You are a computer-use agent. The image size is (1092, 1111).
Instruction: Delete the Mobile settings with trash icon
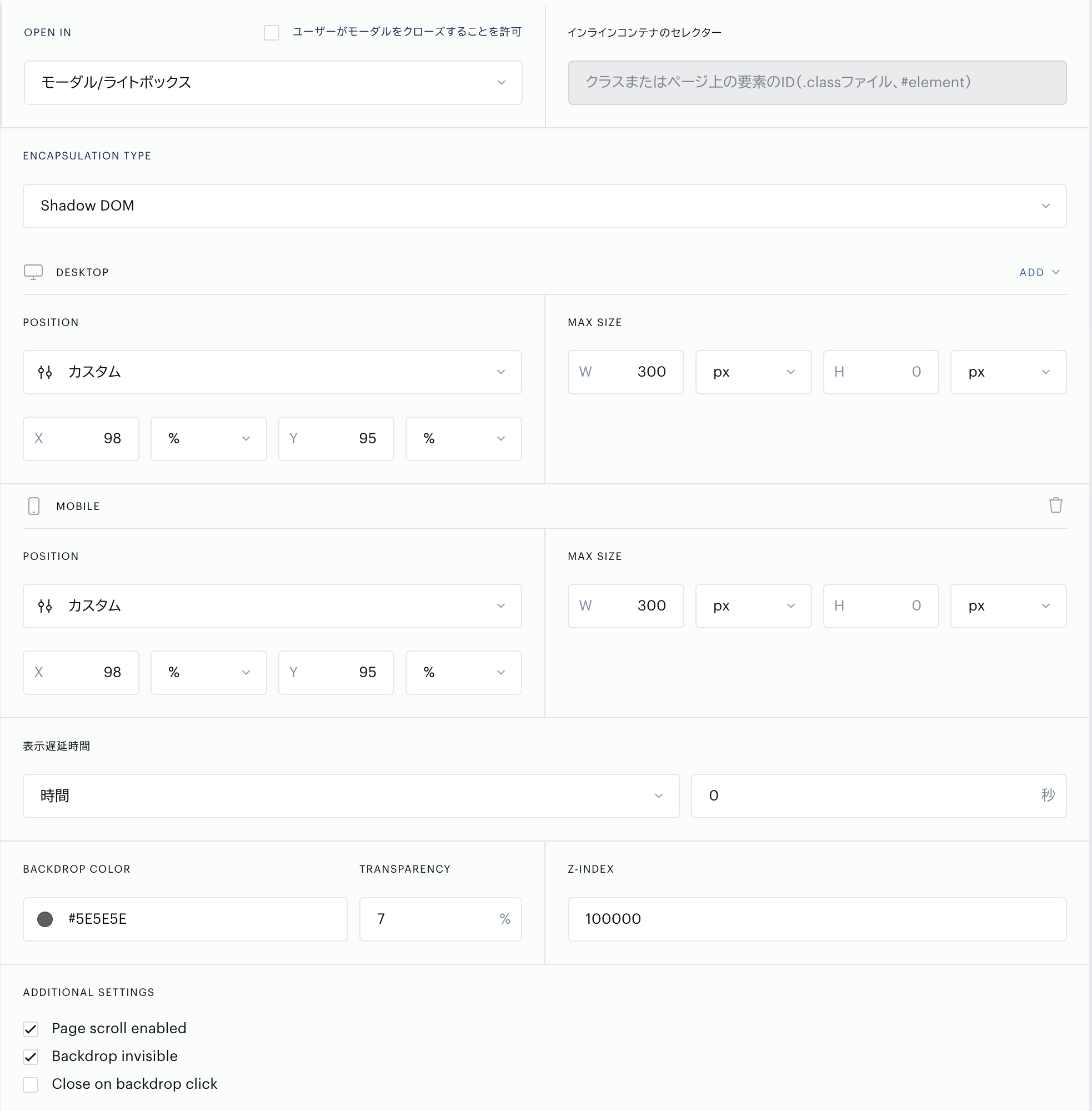(1055, 506)
